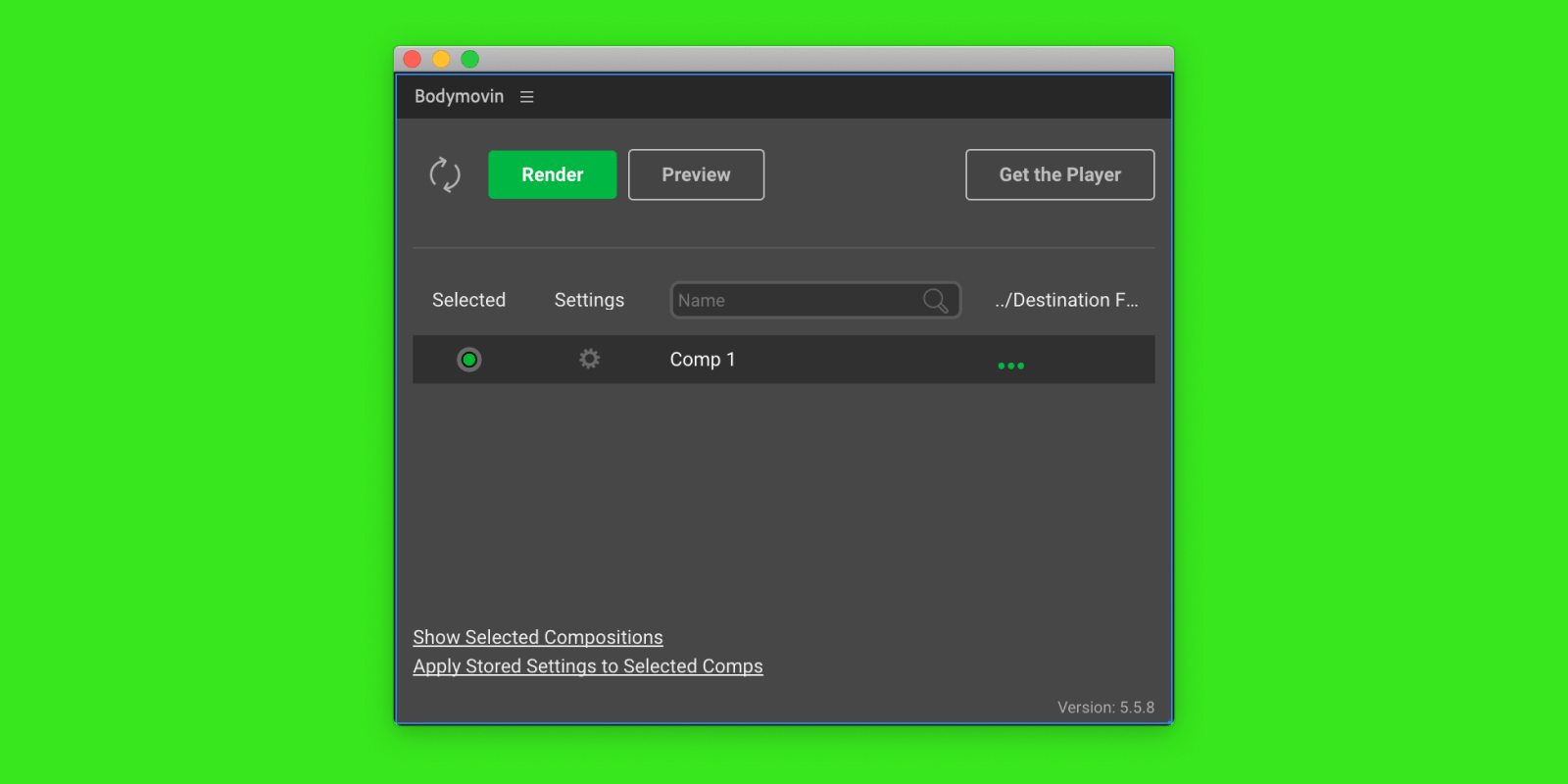The height and width of the screenshot is (784, 1568).
Task: Open Show Selected Compositions link
Action: point(537,638)
